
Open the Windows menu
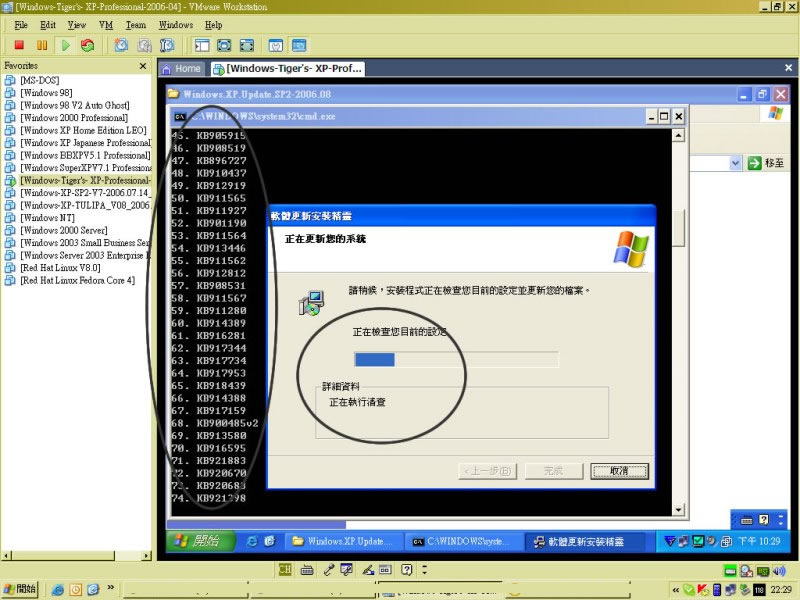[176, 24]
